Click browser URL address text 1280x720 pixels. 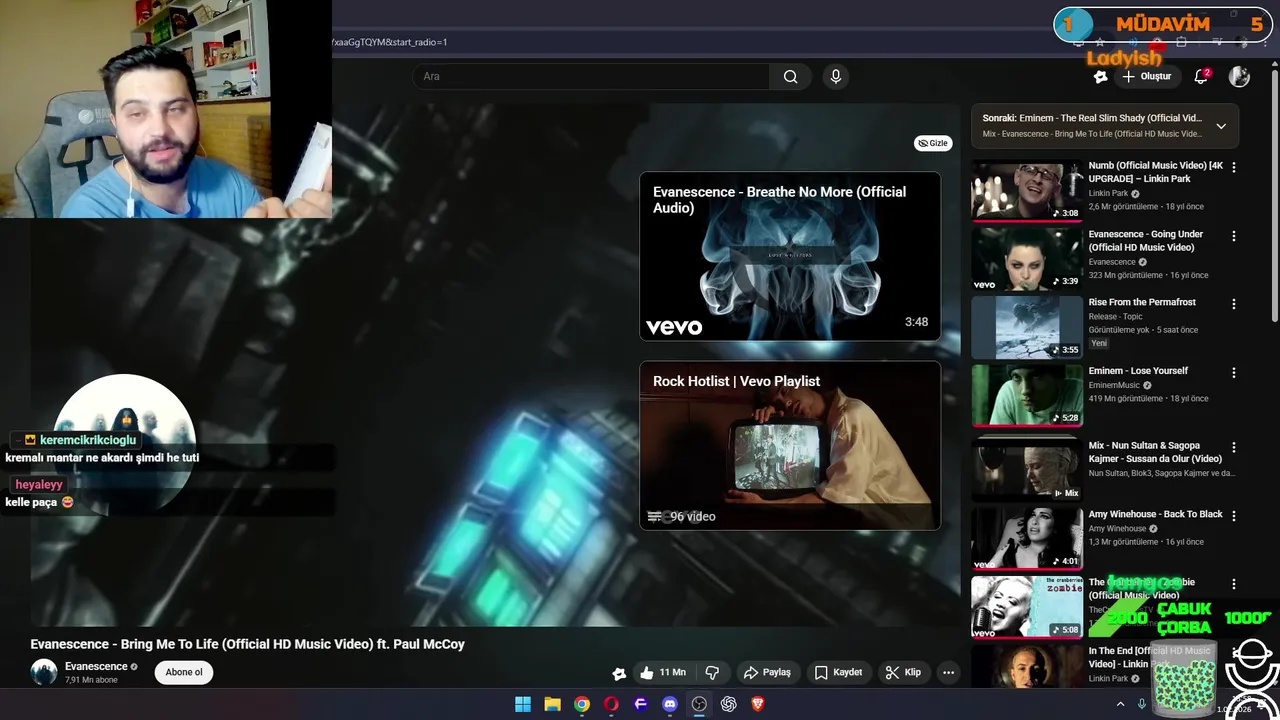(x=390, y=42)
